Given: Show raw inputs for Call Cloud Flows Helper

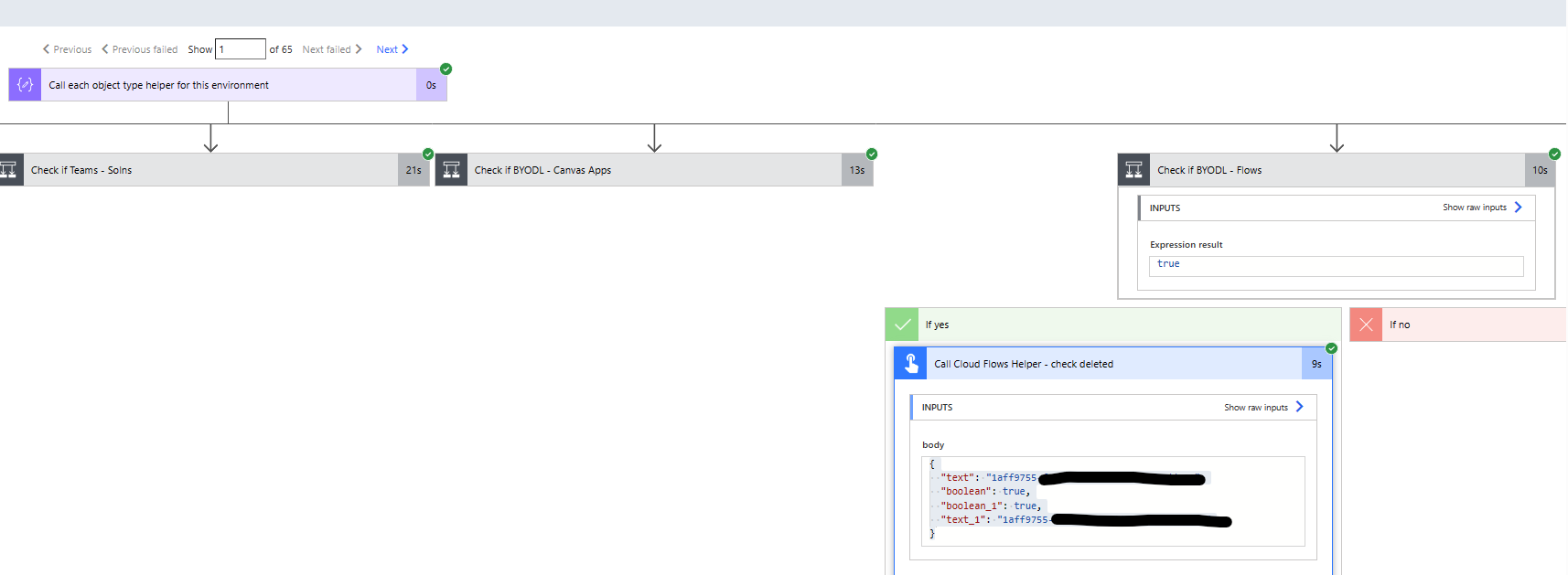Looking at the screenshot, I should tap(1263, 407).
